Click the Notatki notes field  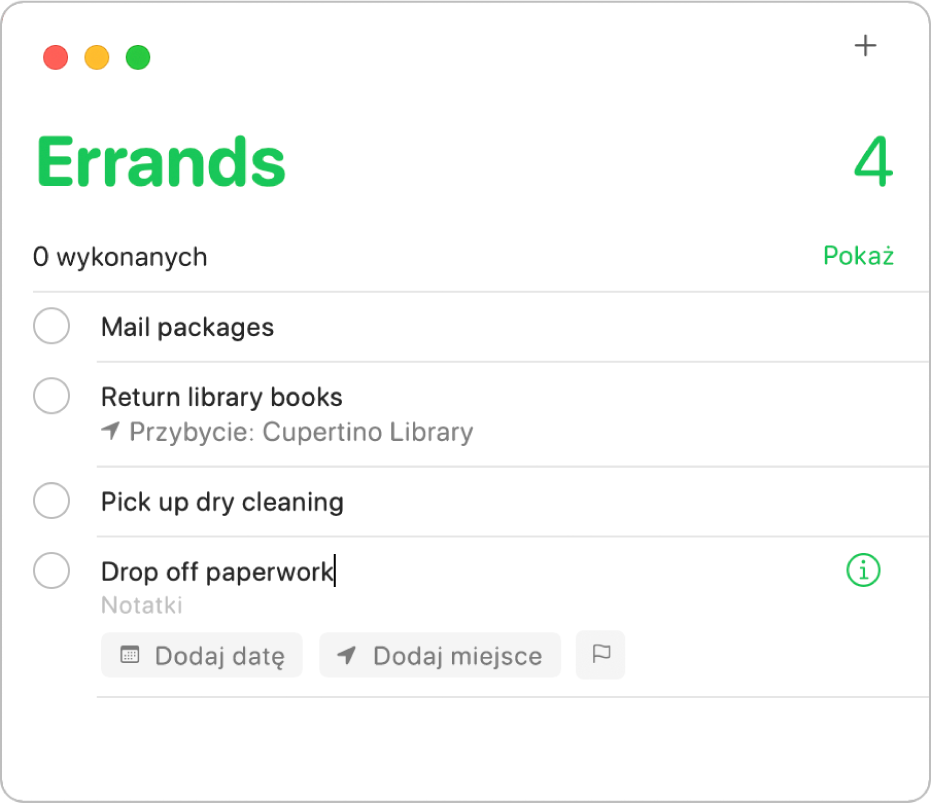142,605
